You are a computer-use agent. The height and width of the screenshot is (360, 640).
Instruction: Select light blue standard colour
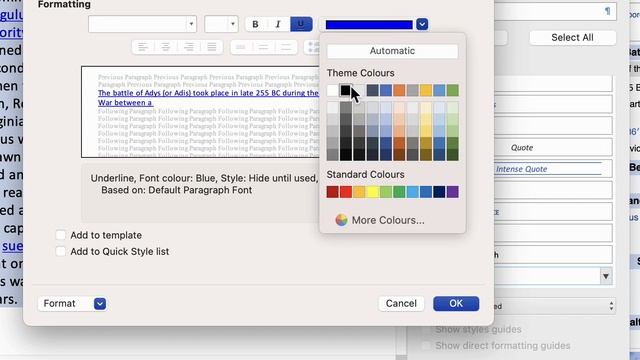coord(413,192)
